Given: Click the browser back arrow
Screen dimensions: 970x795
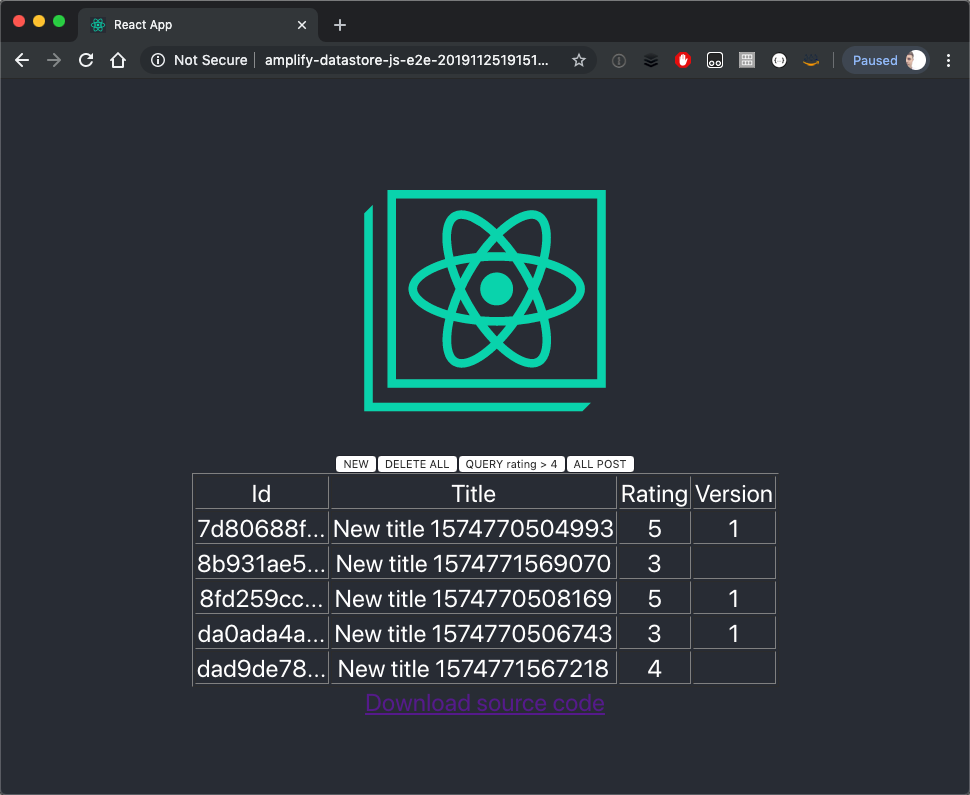Looking at the screenshot, I should coord(22,60).
